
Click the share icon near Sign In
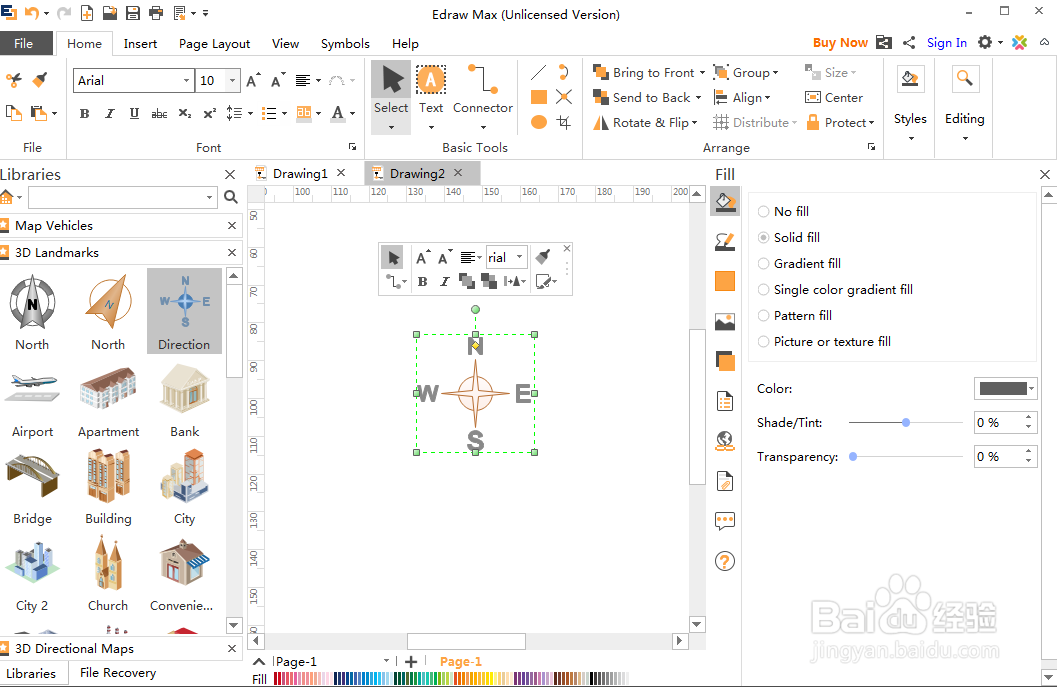coord(909,42)
